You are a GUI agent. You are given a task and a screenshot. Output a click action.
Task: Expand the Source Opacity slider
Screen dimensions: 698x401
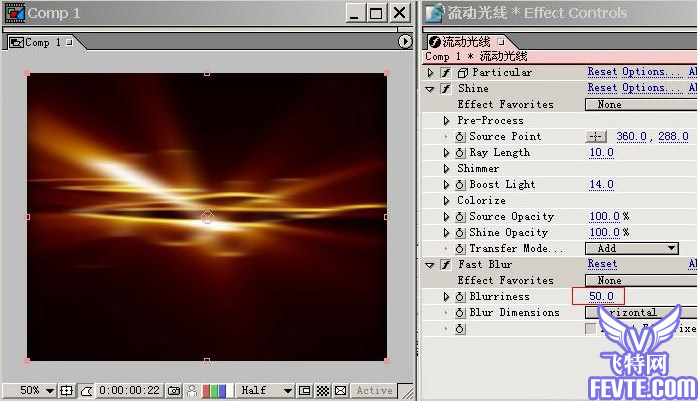[x=446, y=217]
